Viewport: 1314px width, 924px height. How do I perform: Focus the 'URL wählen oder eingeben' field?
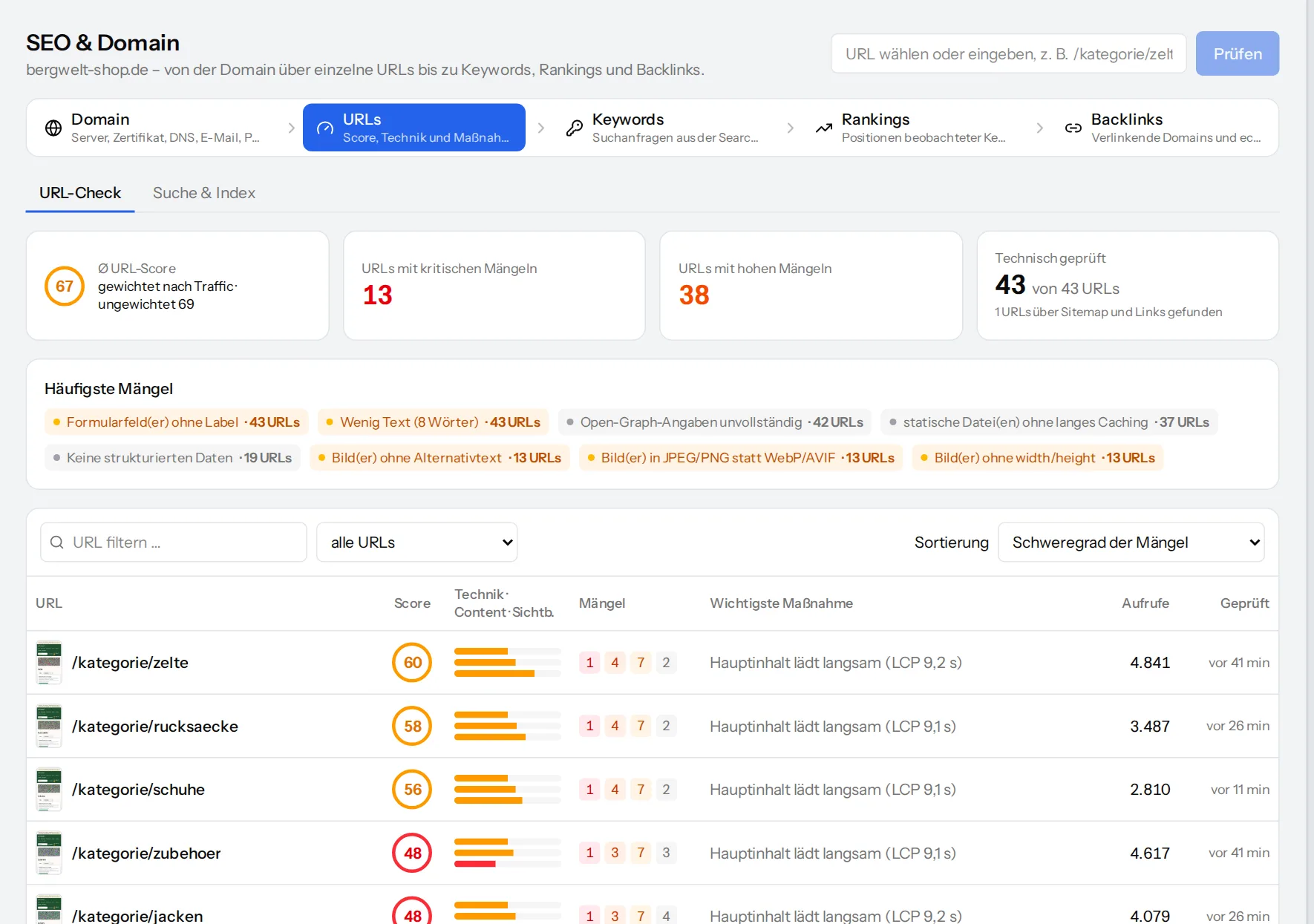(1009, 53)
